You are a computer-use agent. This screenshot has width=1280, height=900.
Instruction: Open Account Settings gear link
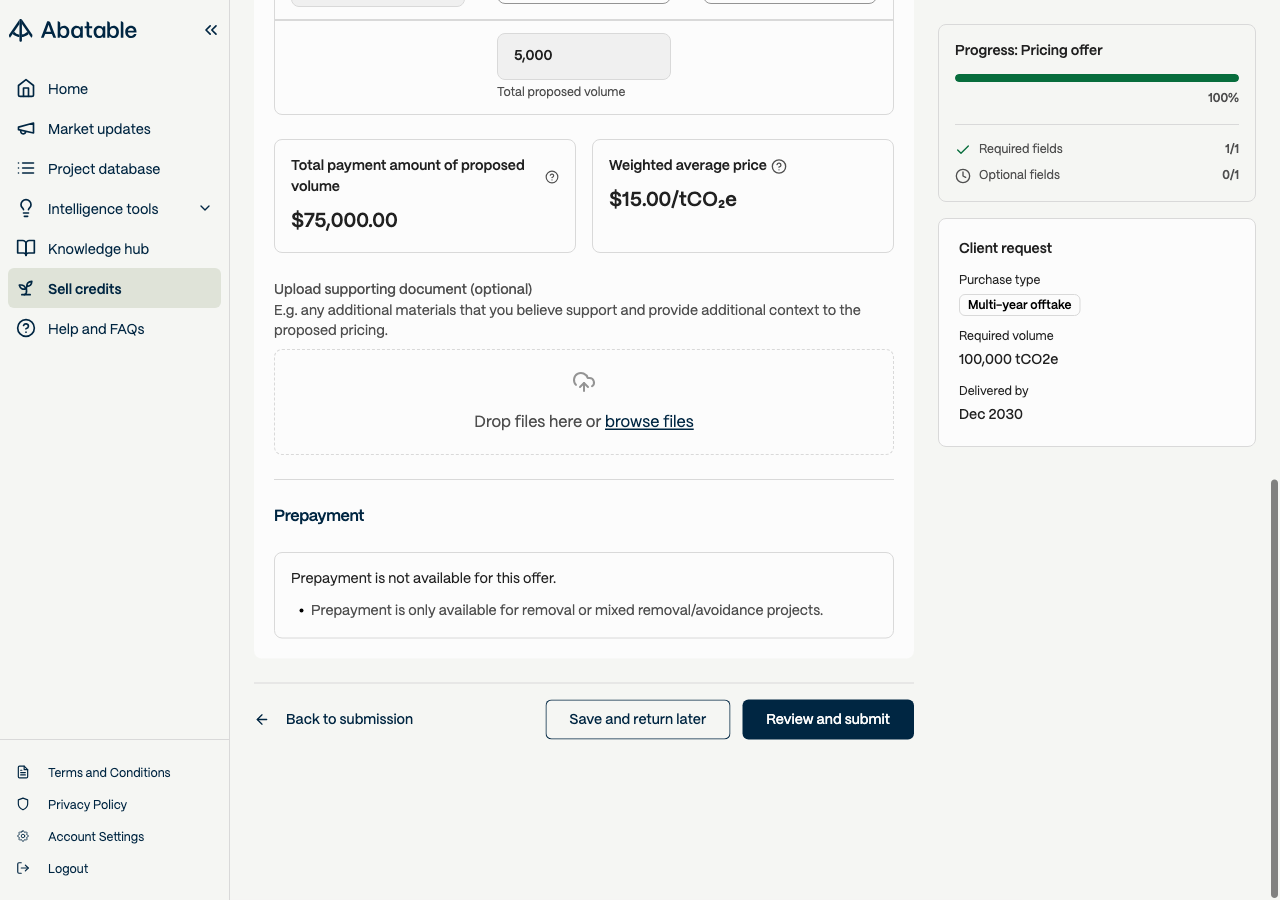click(x=96, y=836)
